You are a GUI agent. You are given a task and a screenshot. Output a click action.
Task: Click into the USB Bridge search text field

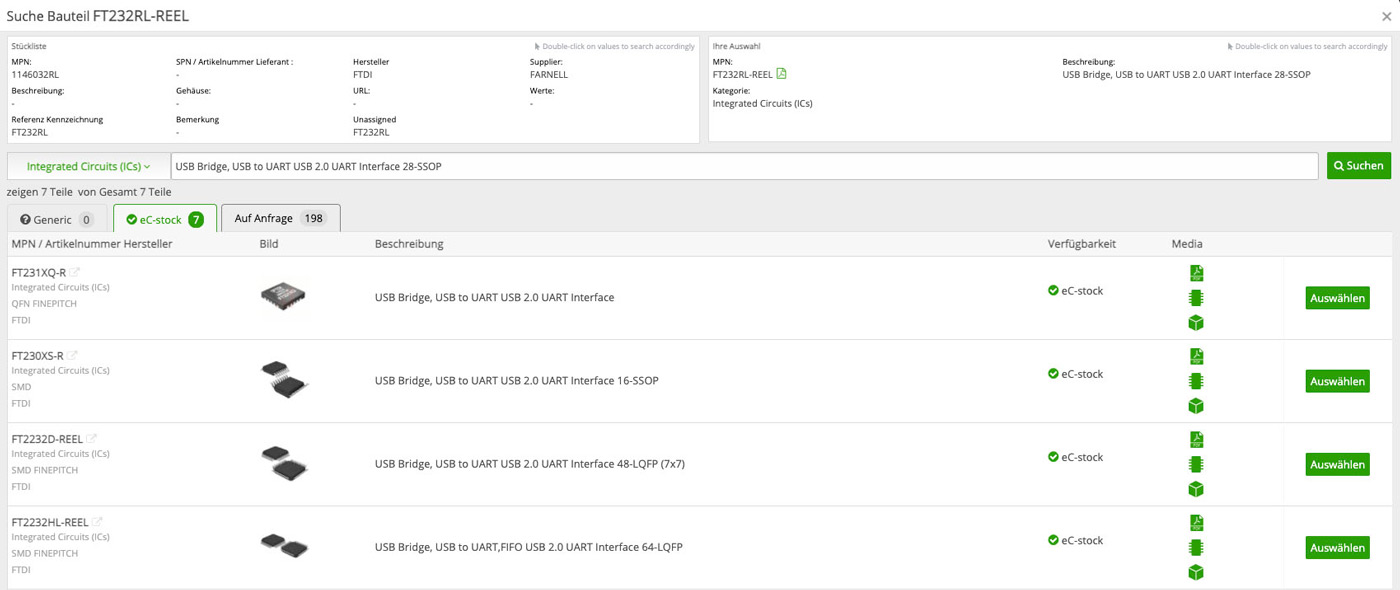tap(743, 166)
